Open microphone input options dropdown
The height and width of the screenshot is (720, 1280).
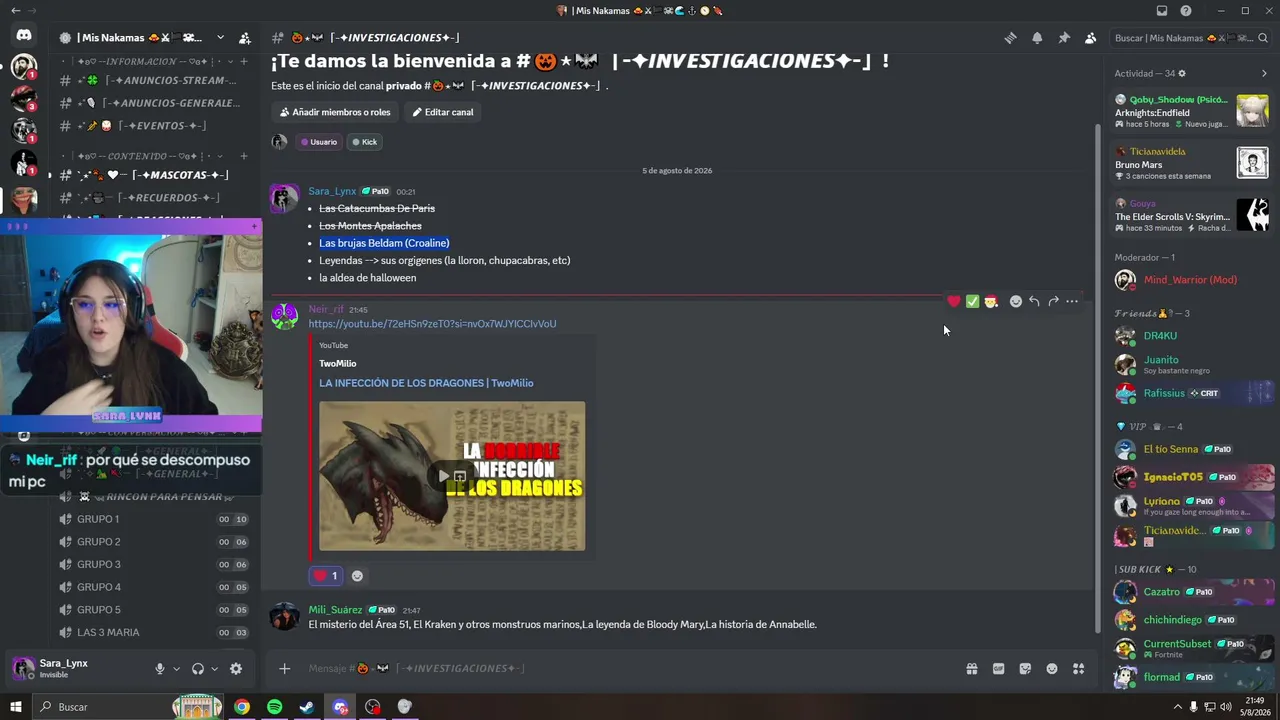point(177,669)
